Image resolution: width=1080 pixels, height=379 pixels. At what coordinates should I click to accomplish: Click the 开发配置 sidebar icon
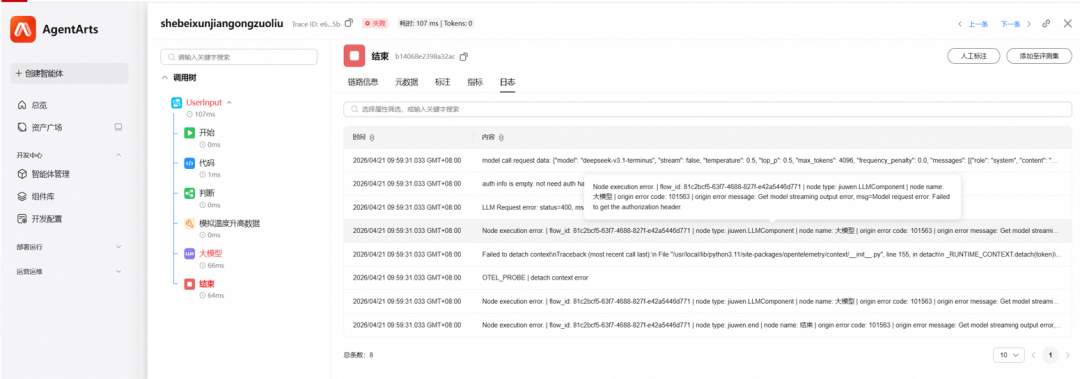pos(22,219)
